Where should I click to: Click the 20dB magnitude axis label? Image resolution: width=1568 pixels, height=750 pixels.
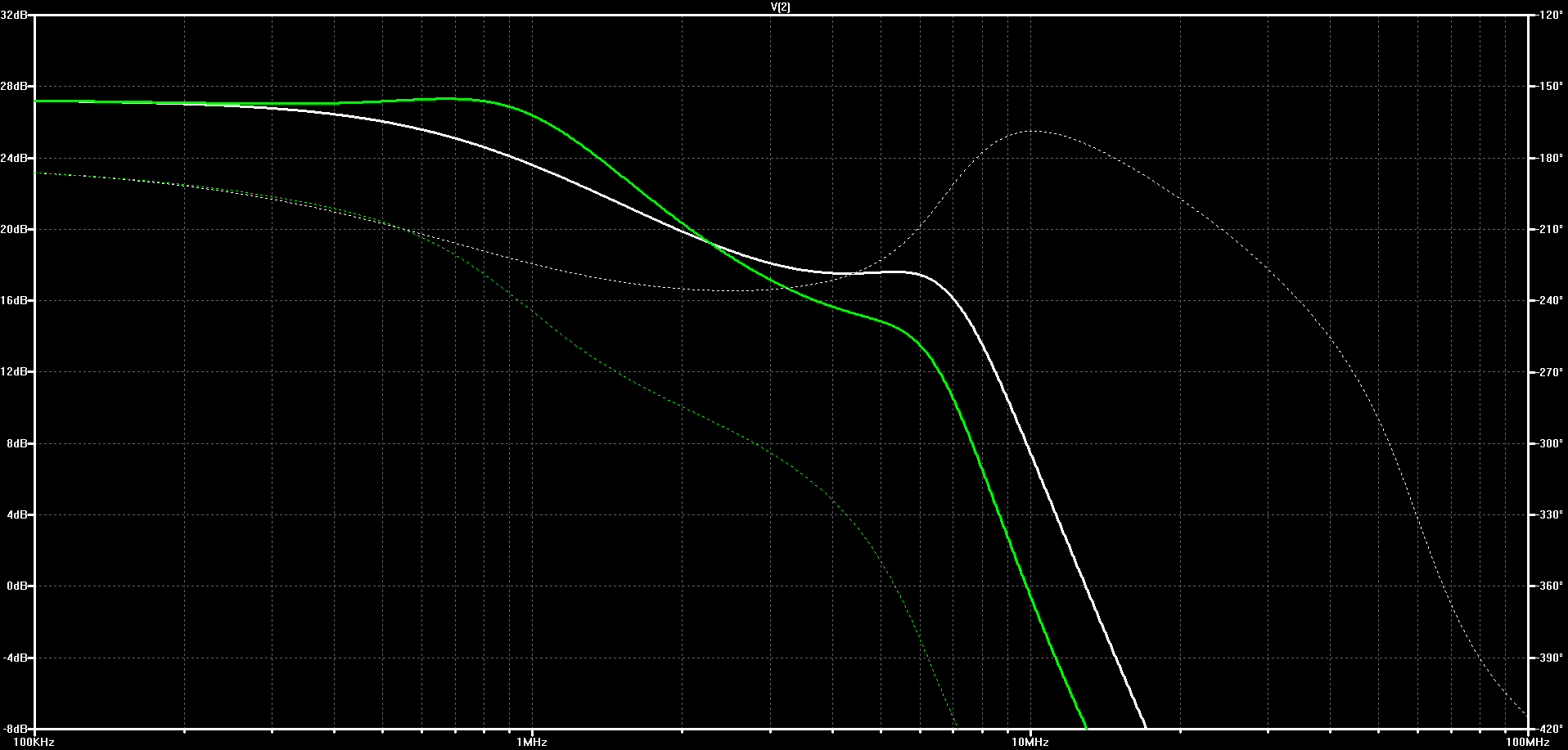coord(14,229)
